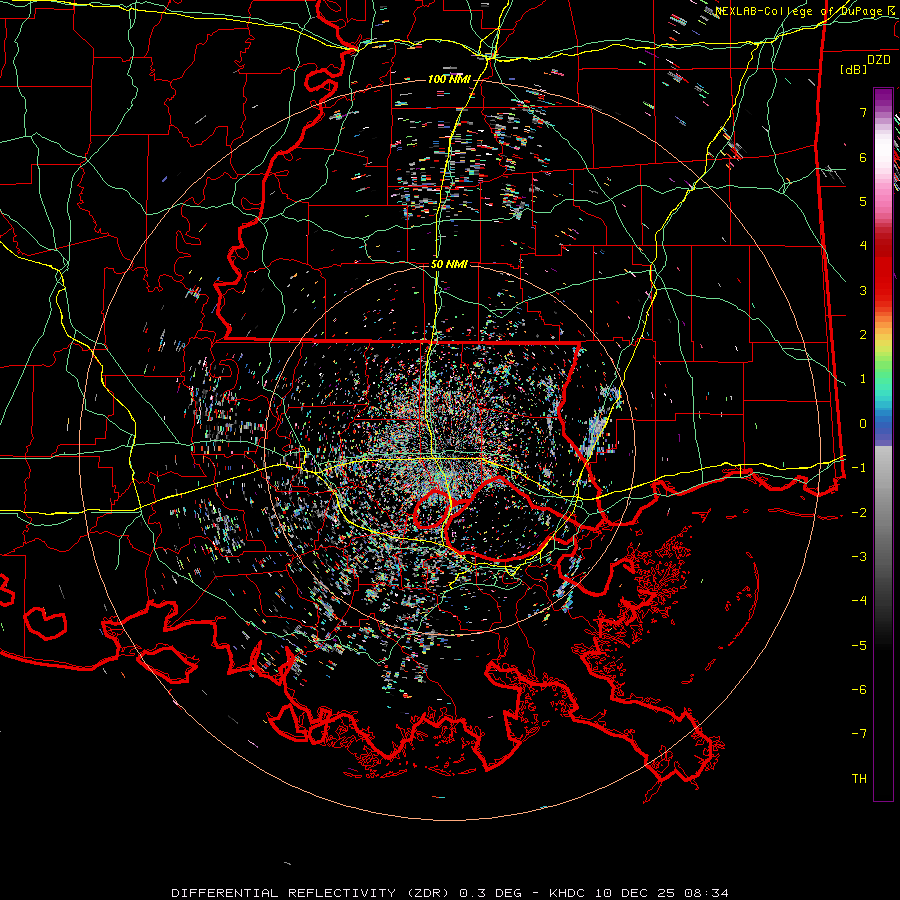900x900 pixels.
Task: Click the 1 value on the dB scale
Action: (863, 379)
